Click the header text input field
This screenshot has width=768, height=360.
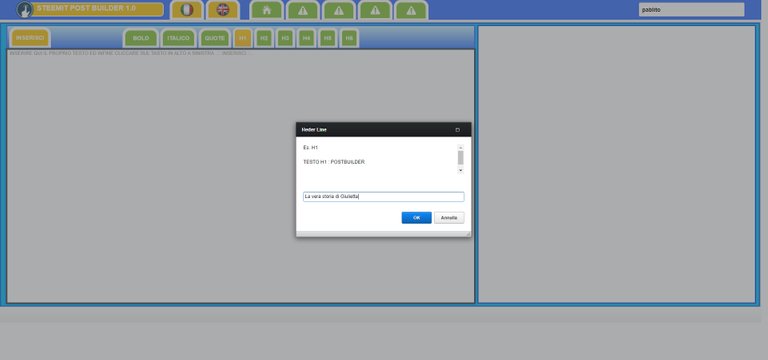pos(384,197)
